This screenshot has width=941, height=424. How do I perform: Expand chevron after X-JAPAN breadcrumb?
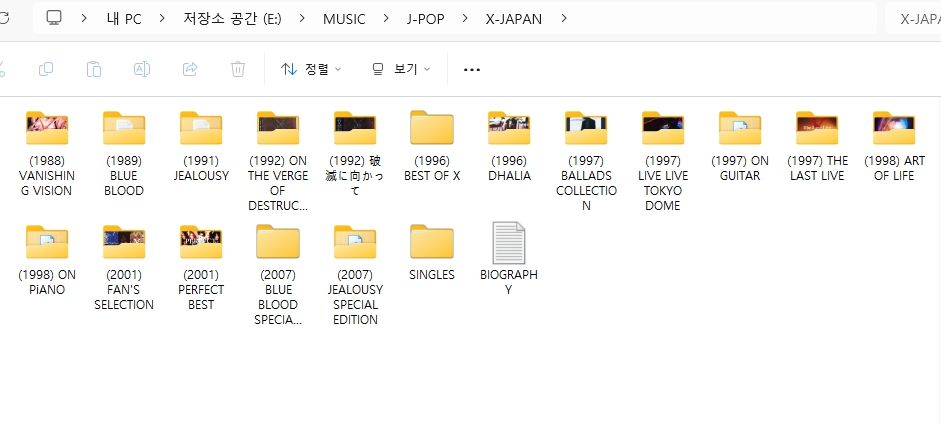tap(564, 19)
